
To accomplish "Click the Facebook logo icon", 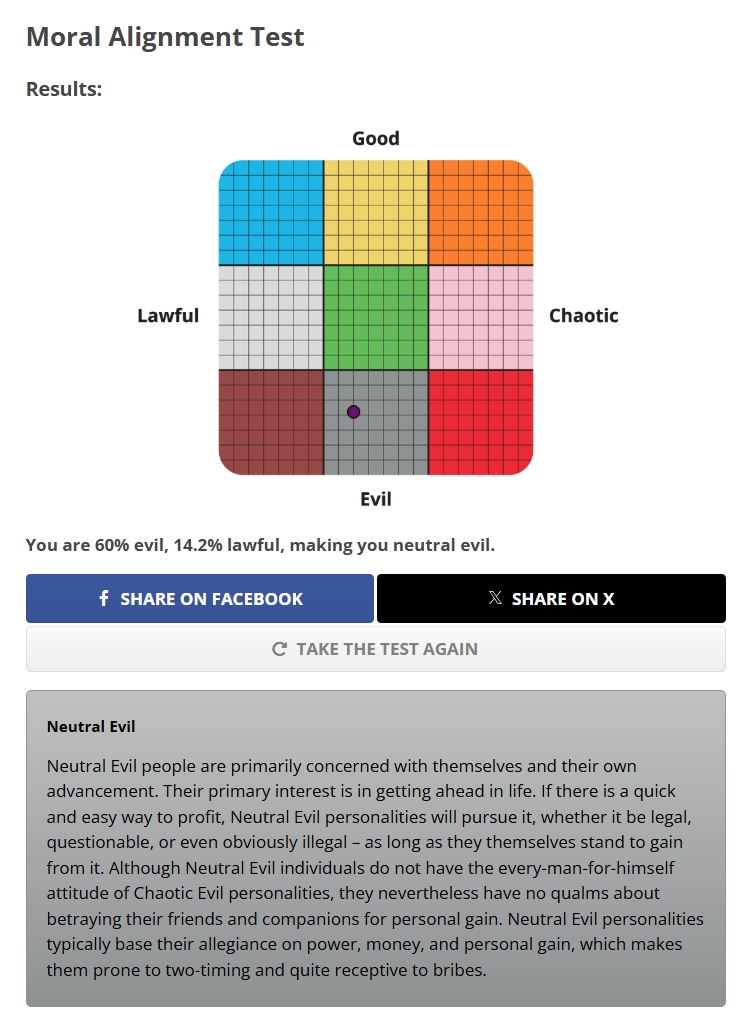I will tap(104, 598).
